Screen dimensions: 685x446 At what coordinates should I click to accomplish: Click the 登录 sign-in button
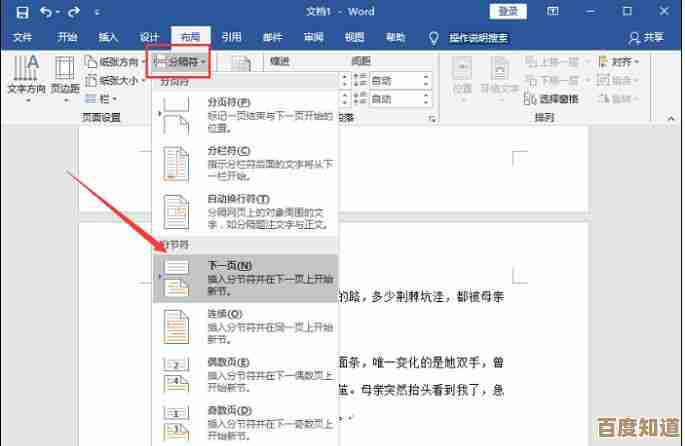[508, 11]
